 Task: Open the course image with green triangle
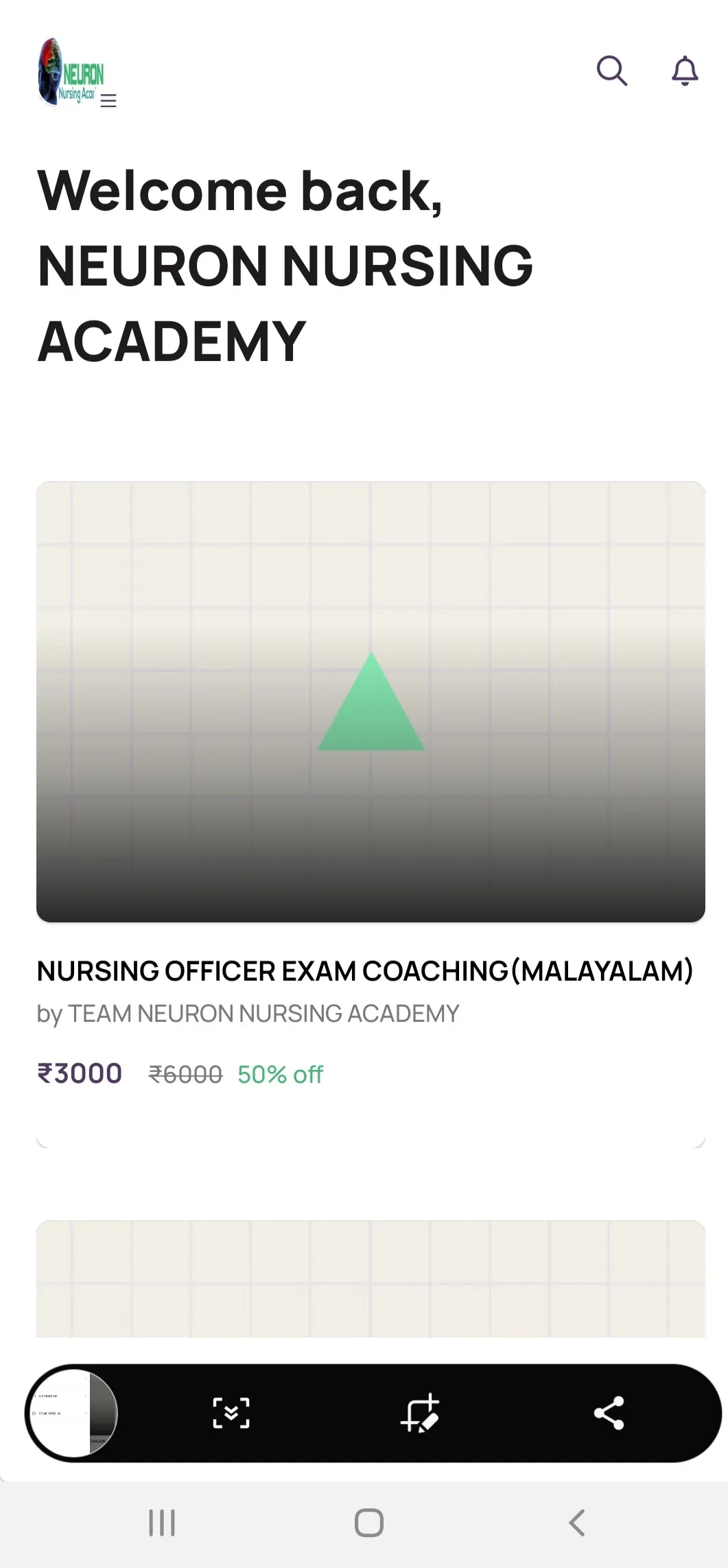[x=371, y=701]
